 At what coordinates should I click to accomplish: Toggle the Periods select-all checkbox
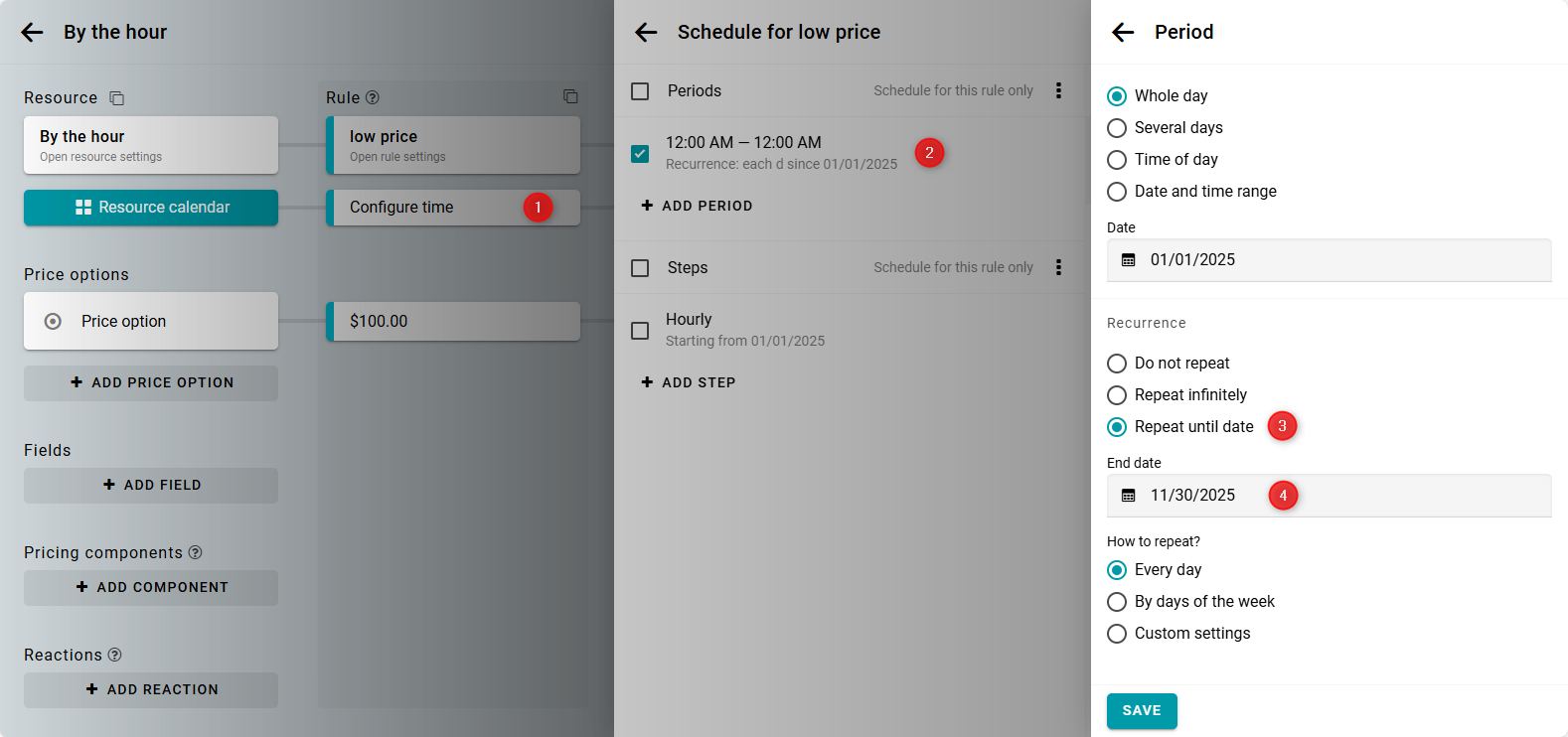tap(640, 91)
